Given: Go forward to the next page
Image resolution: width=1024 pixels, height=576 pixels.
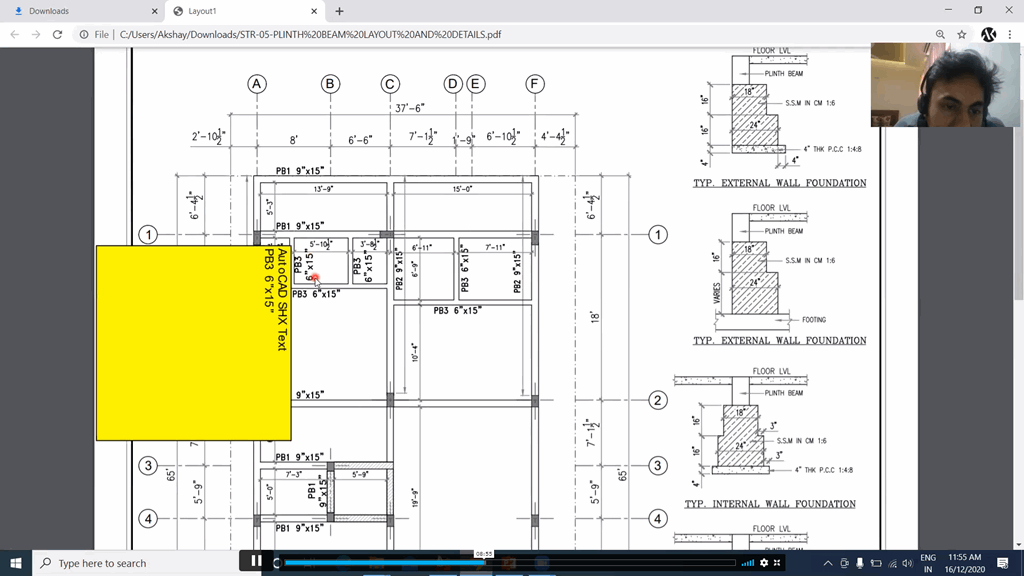Looking at the screenshot, I should [x=36, y=35].
